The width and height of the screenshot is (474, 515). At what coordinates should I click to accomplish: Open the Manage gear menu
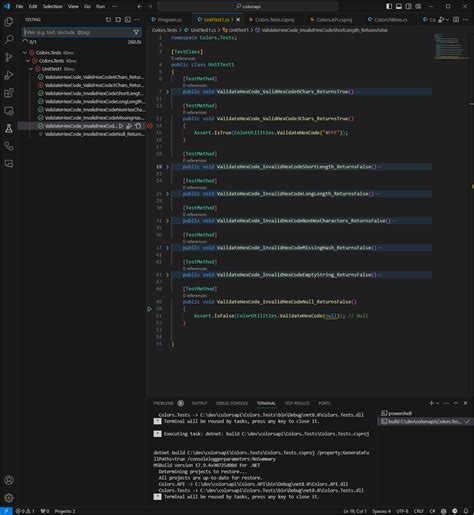pyautogui.click(x=9, y=498)
